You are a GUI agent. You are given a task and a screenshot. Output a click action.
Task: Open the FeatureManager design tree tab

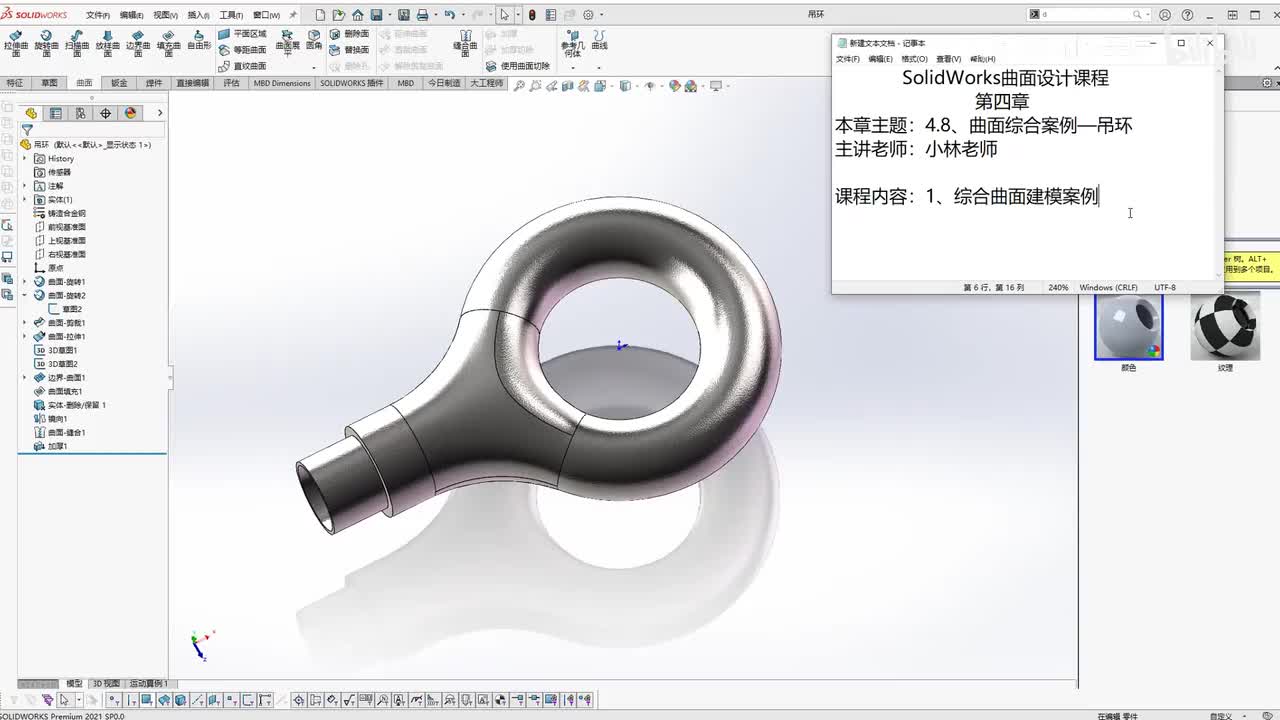click(x=31, y=113)
